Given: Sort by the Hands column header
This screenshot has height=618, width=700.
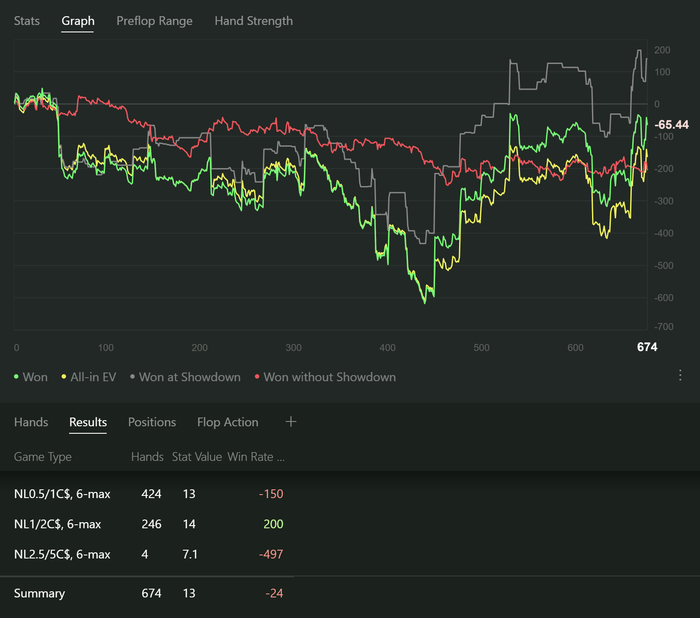Looking at the screenshot, I should coord(148,457).
